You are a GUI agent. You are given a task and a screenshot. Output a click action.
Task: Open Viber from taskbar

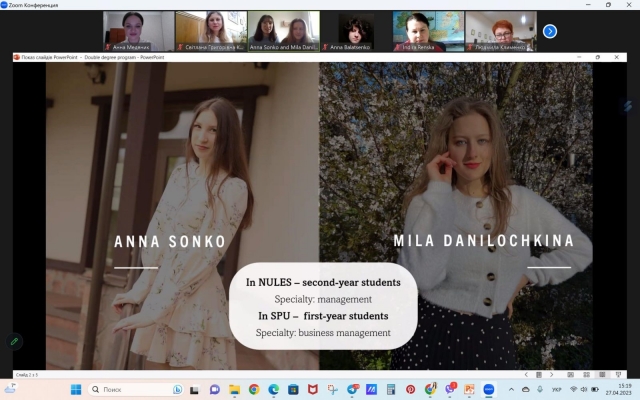click(450, 389)
